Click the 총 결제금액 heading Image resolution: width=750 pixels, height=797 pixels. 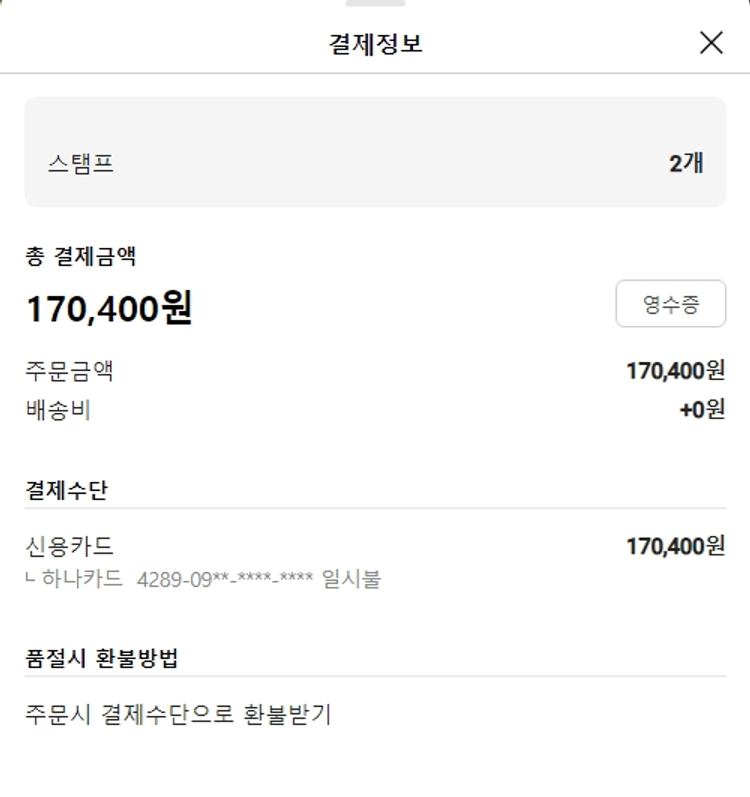[81, 257]
